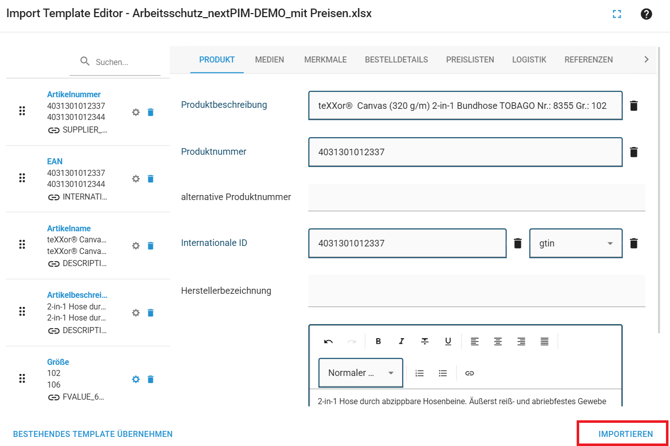Screen dimensions: 670x446
Task: Click Bestehendes Template übernehmen
Action: [93, 434]
